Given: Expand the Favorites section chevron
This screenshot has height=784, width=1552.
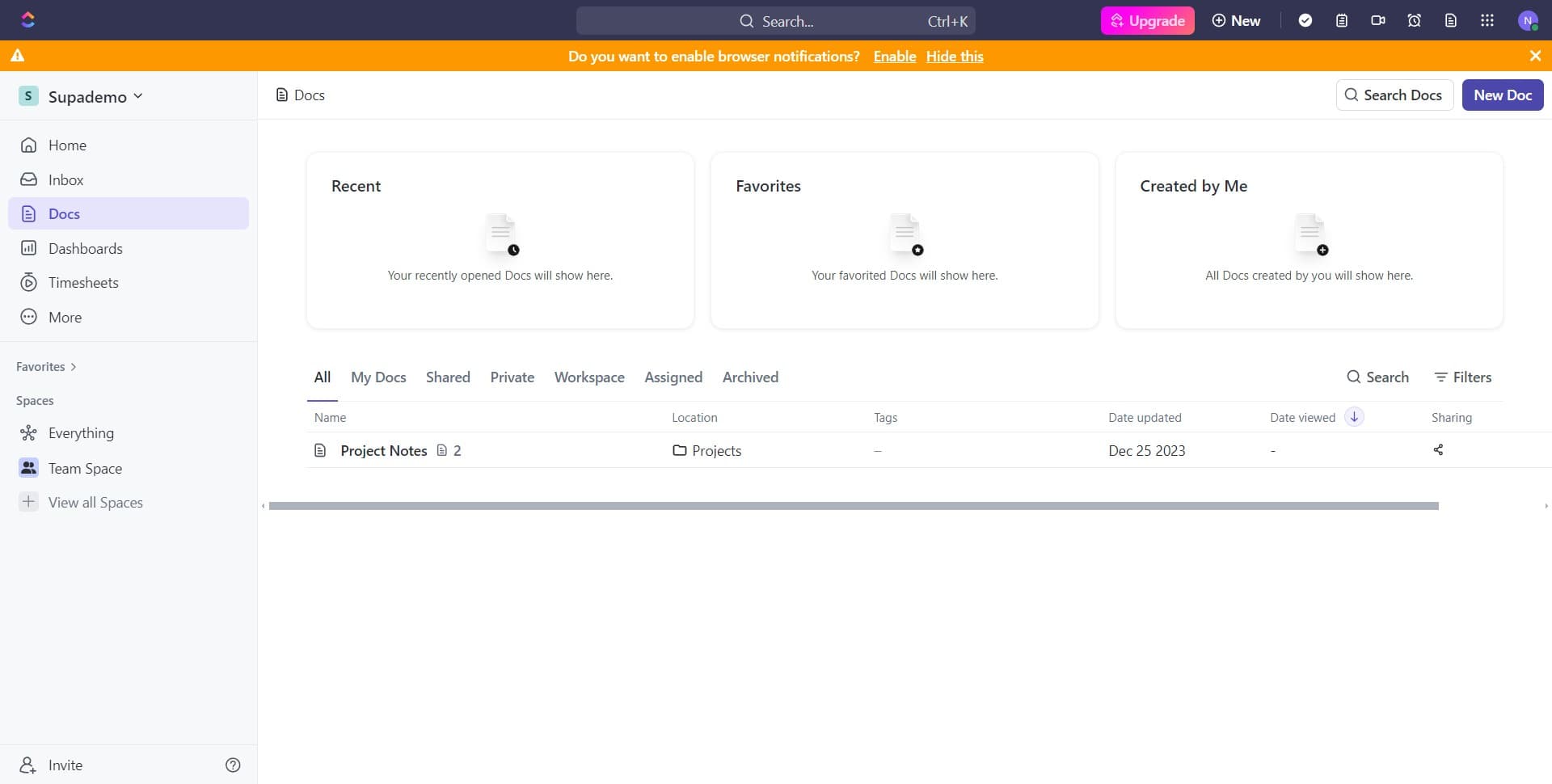Looking at the screenshot, I should click(73, 366).
